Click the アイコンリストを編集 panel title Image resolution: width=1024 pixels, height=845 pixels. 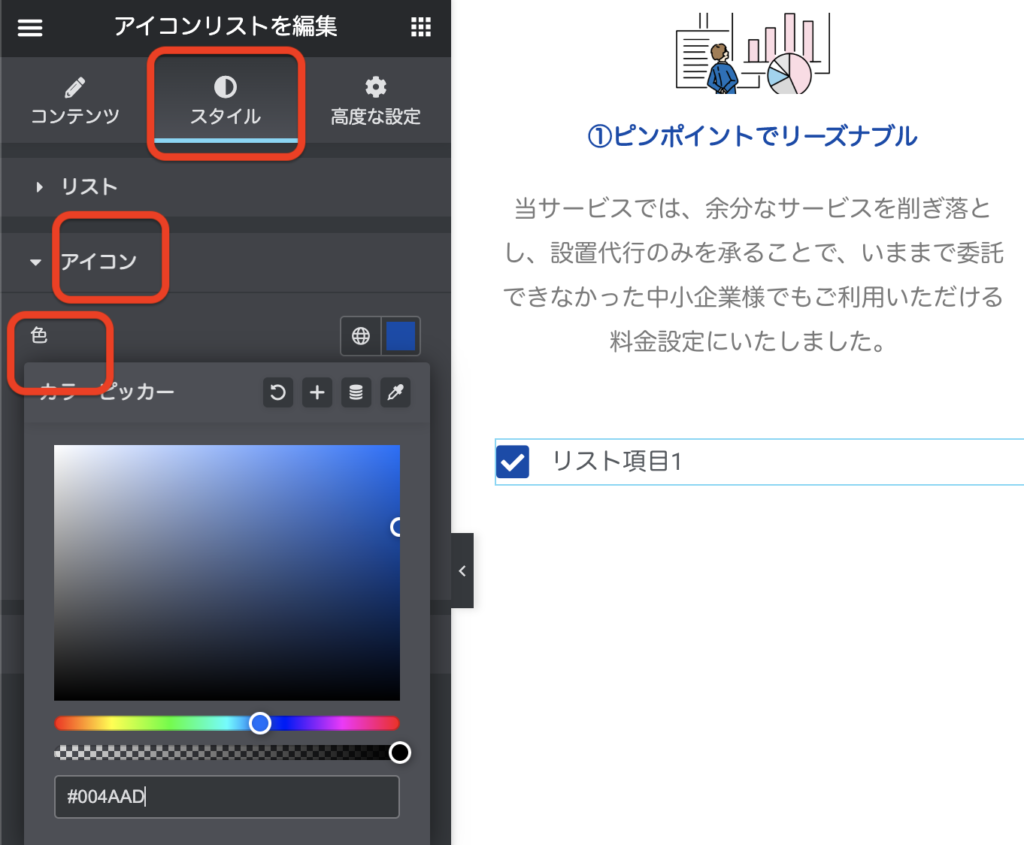tap(225, 27)
